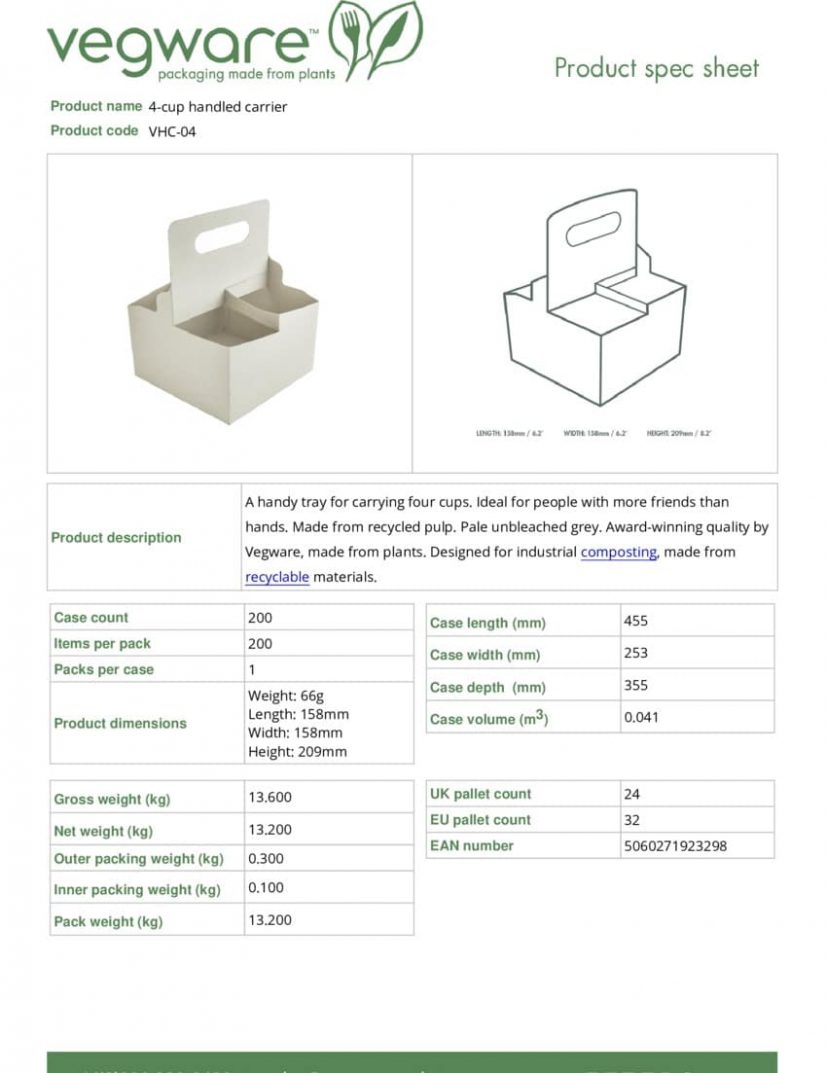Click the composting hyperlink in the description
This screenshot has width=826, height=1073.
pyautogui.click(x=619, y=552)
